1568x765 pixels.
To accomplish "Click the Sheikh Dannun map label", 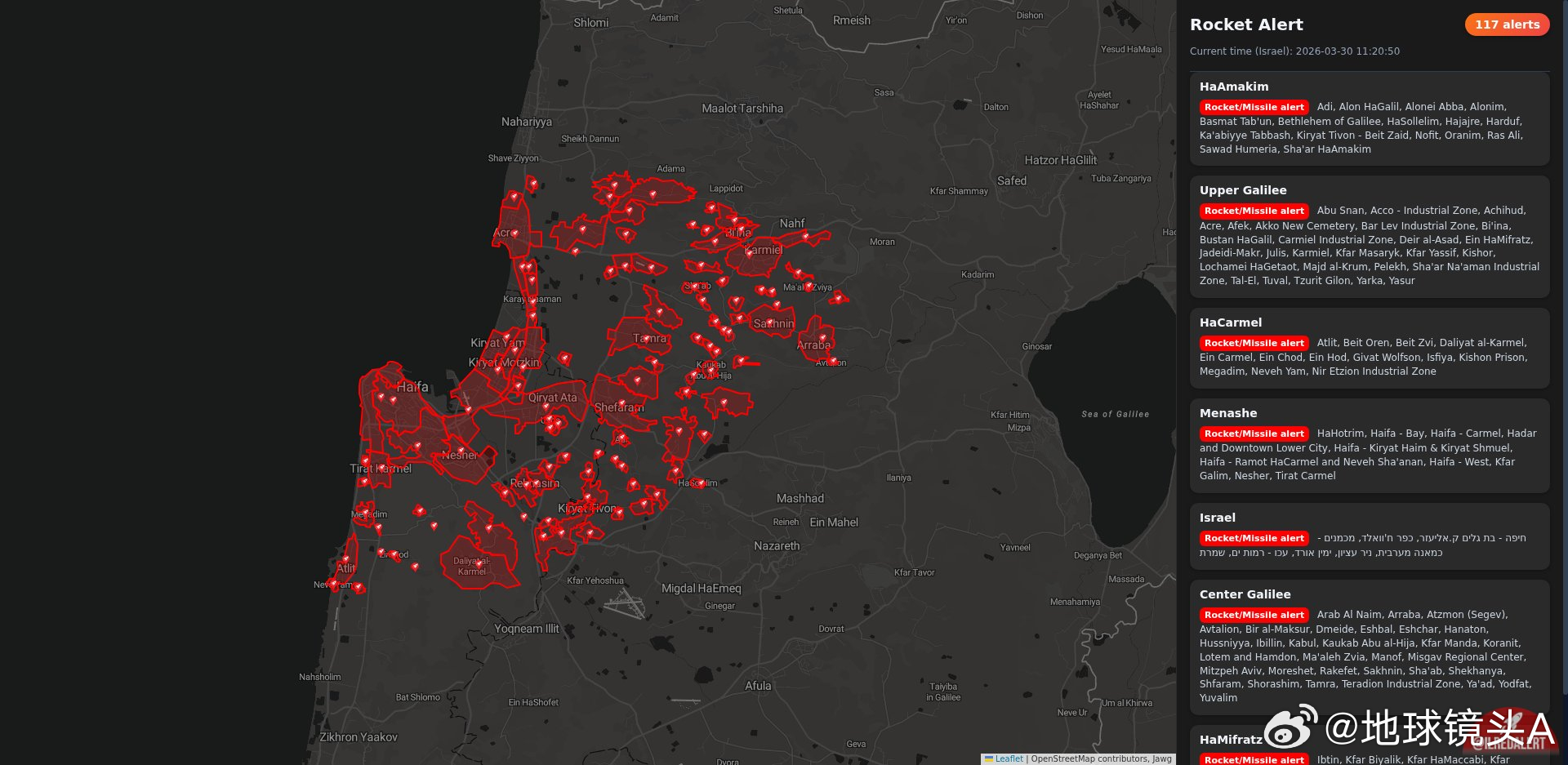I will pyautogui.click(x=590, y=139).
